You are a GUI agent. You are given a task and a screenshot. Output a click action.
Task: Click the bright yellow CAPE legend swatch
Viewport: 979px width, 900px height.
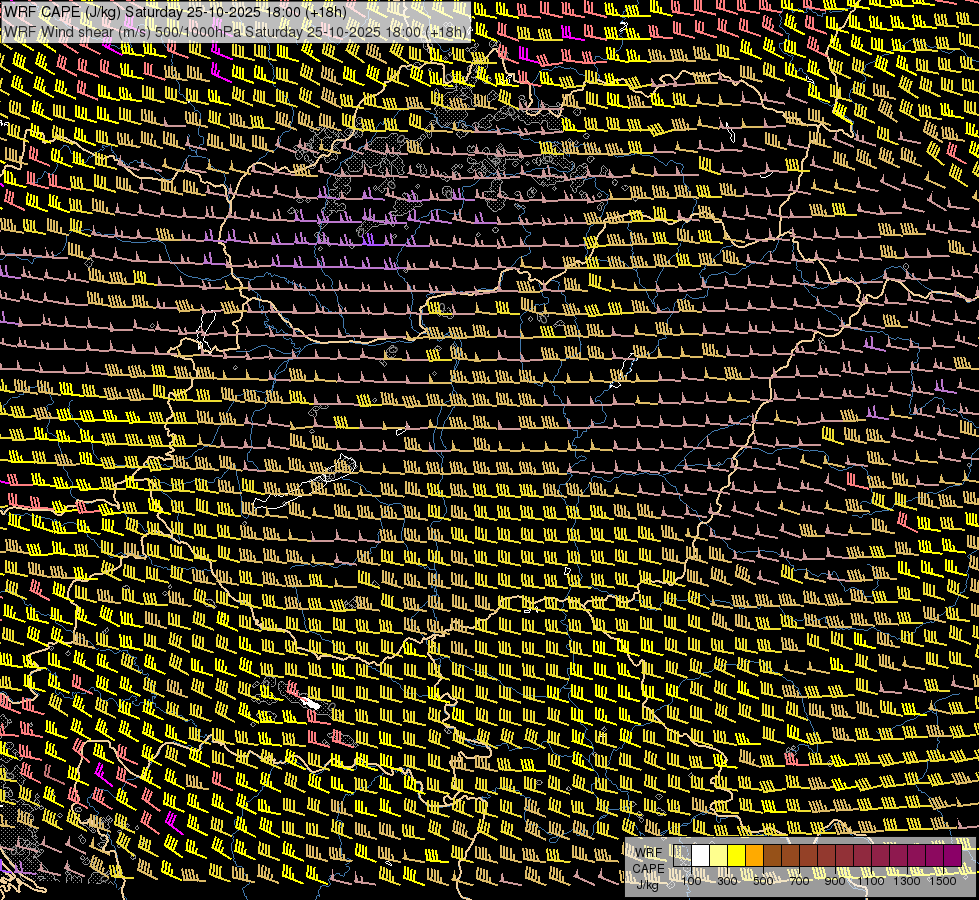coord(737,855)
